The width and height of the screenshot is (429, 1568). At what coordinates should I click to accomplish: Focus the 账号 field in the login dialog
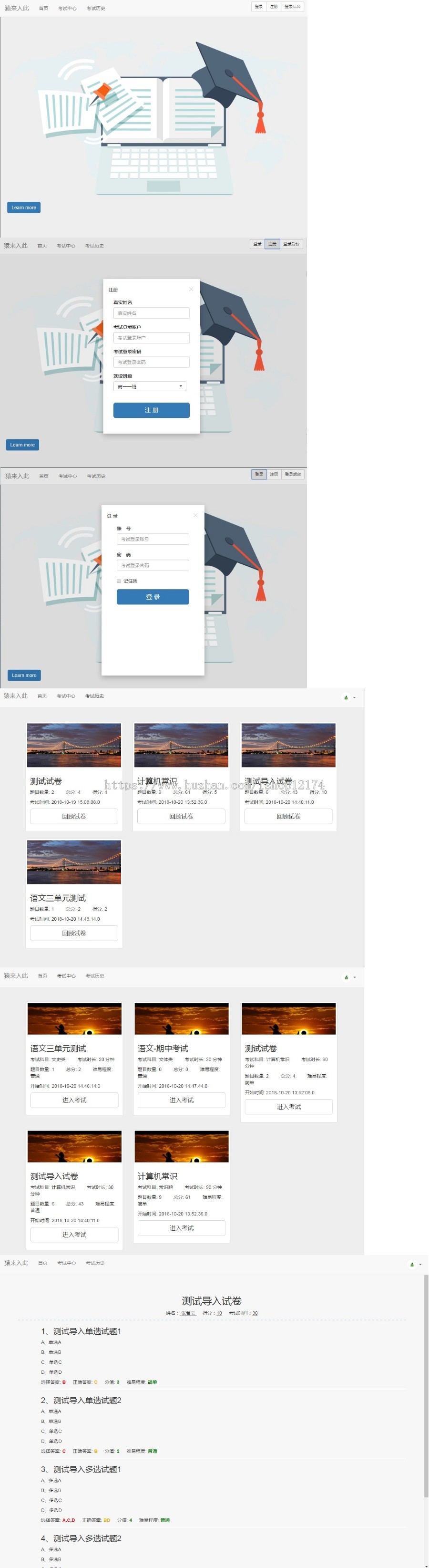153,539
